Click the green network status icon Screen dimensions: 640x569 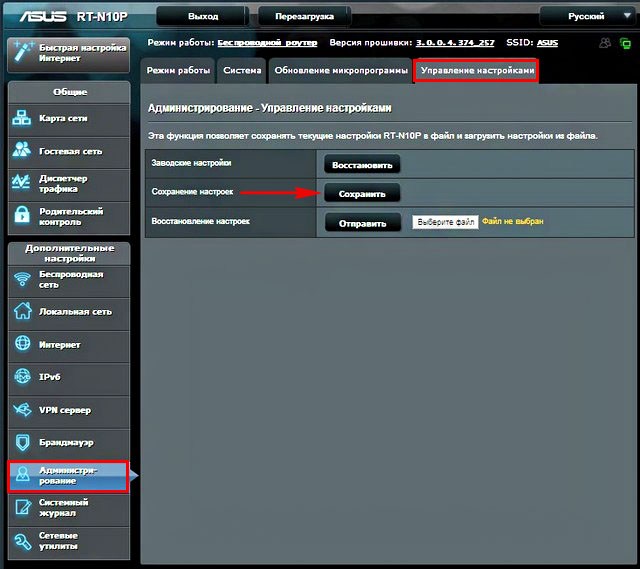625,43
